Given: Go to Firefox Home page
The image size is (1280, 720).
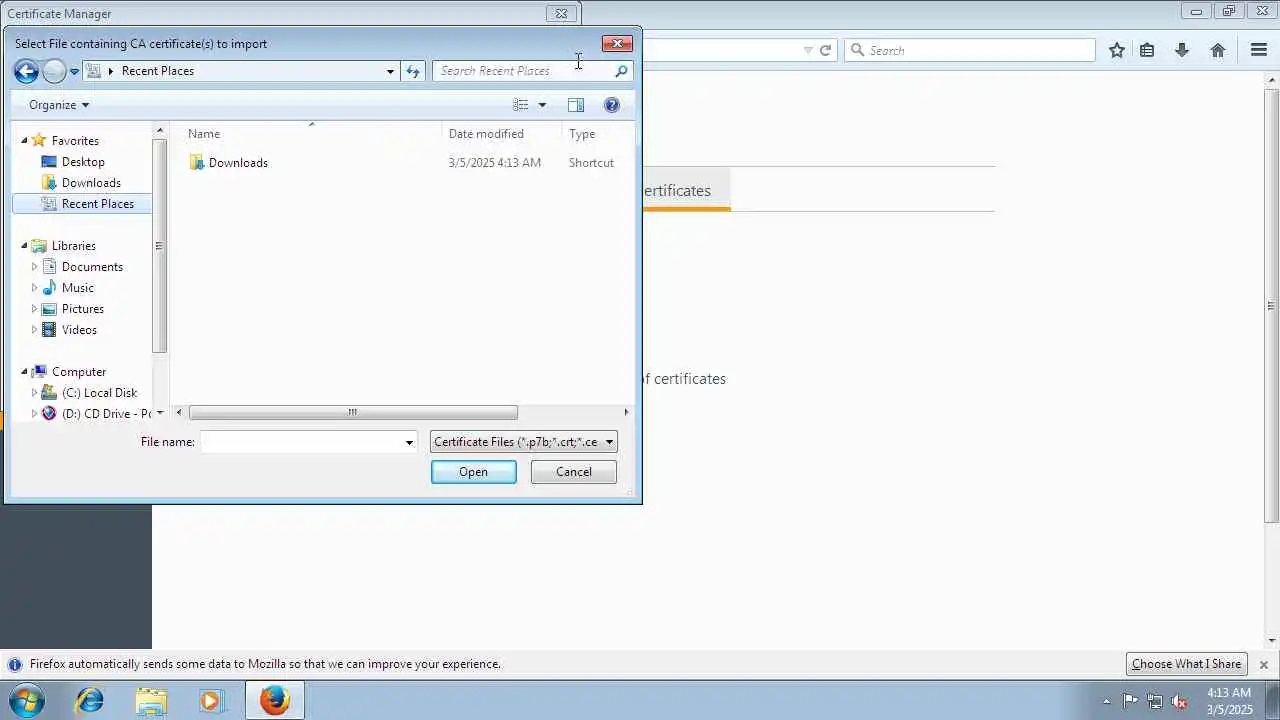Looking at the screenshot, I should point(1218,50).
